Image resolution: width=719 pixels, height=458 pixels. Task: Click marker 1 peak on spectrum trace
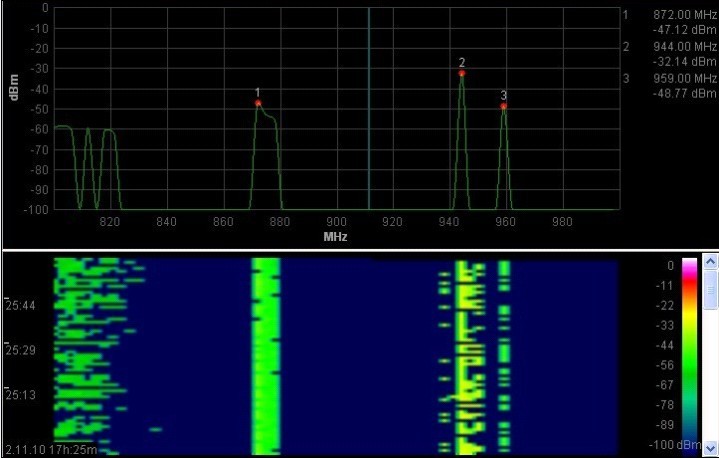tap(258, 103)
